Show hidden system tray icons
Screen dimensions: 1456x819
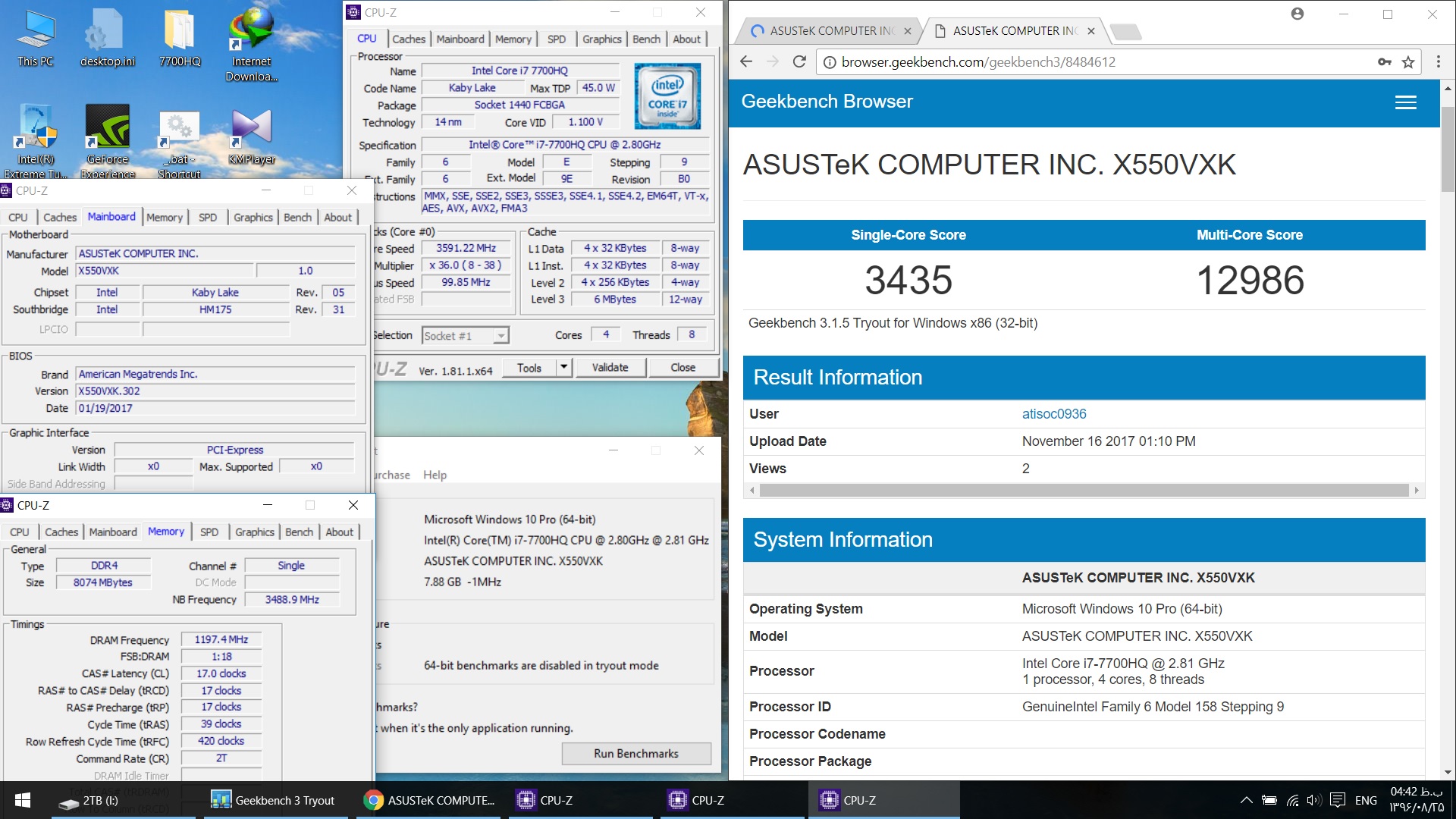tap(1246, 800)
